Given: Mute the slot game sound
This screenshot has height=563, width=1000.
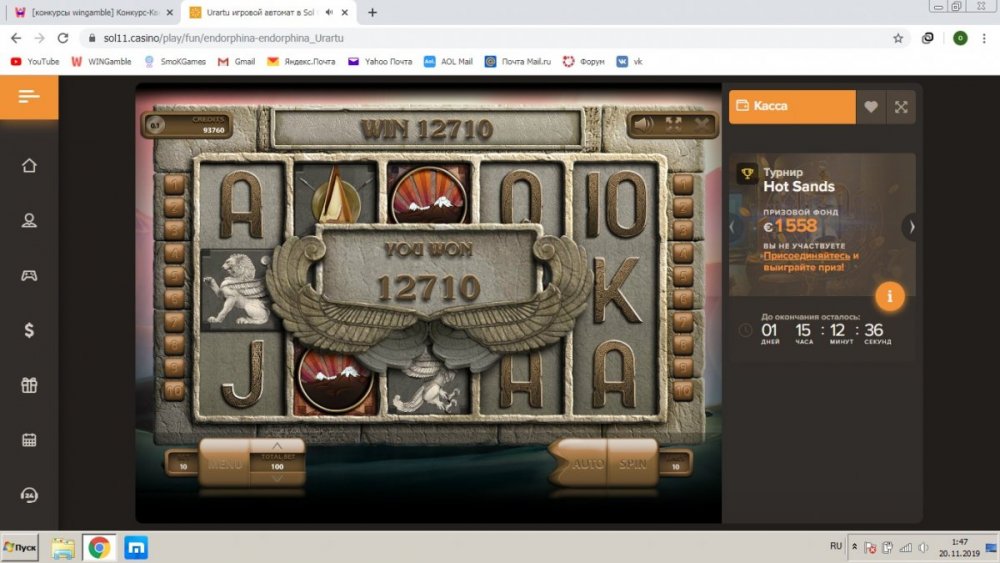Looking at the screenshot, I should pyautogui.click(x=645, y=124).
